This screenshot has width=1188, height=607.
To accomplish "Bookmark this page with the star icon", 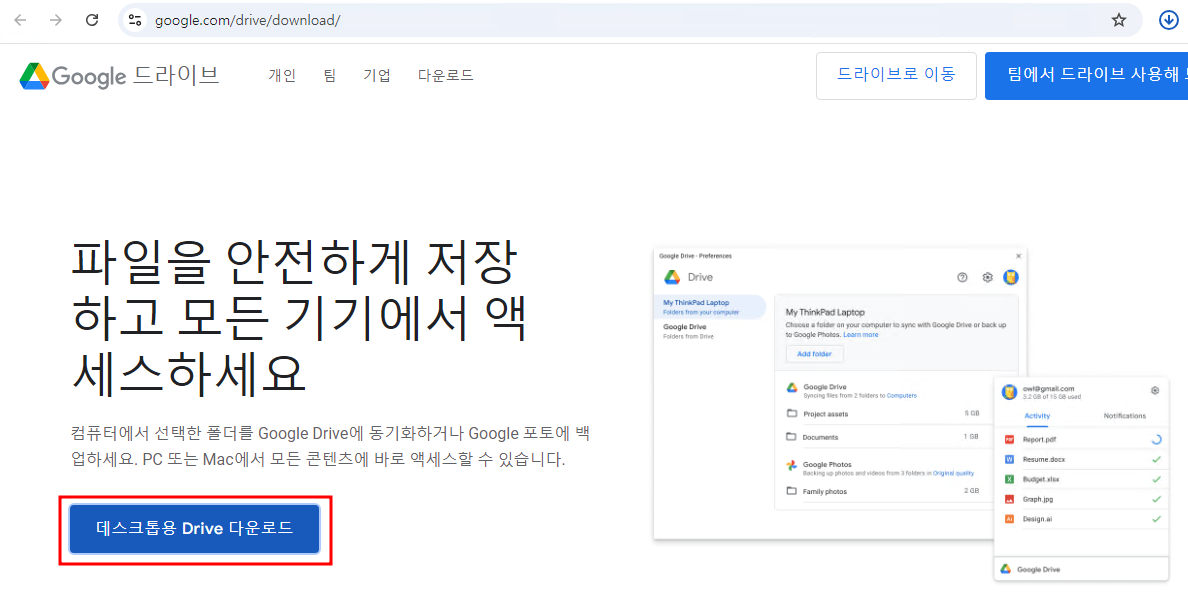I will click(x=1119, y=20).
